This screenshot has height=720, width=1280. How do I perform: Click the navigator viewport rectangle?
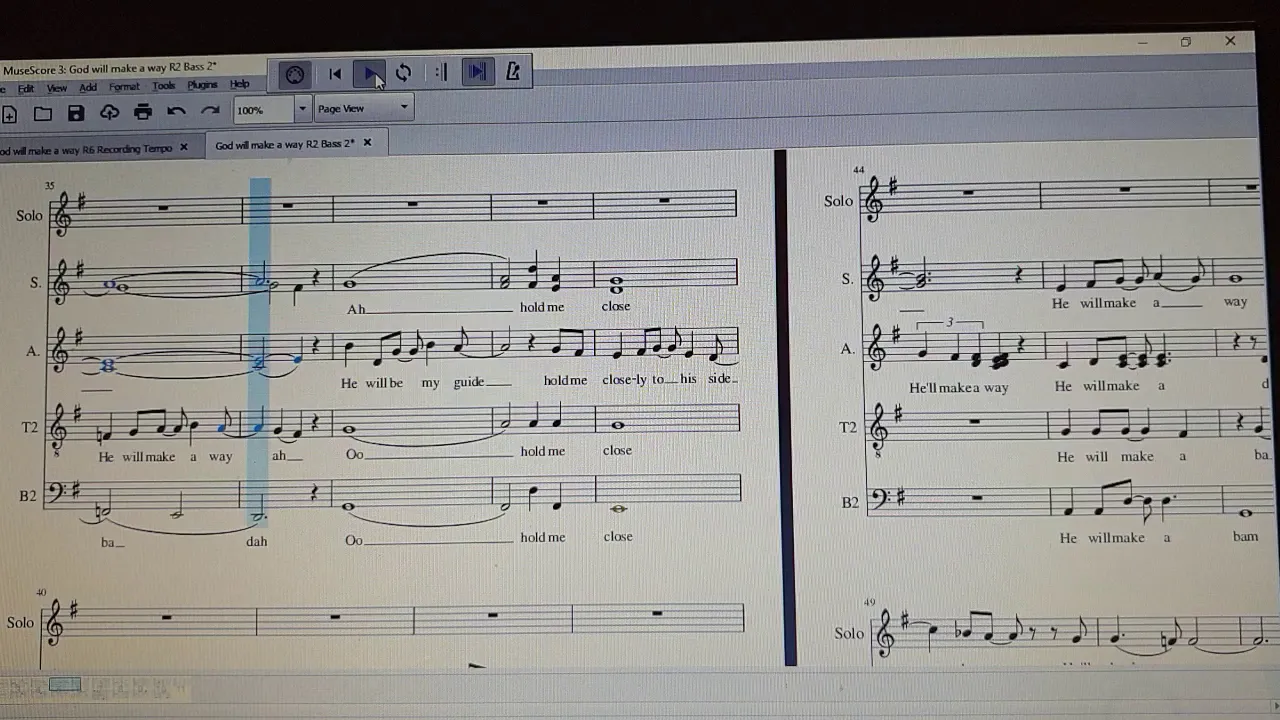(x=65, y=685)
